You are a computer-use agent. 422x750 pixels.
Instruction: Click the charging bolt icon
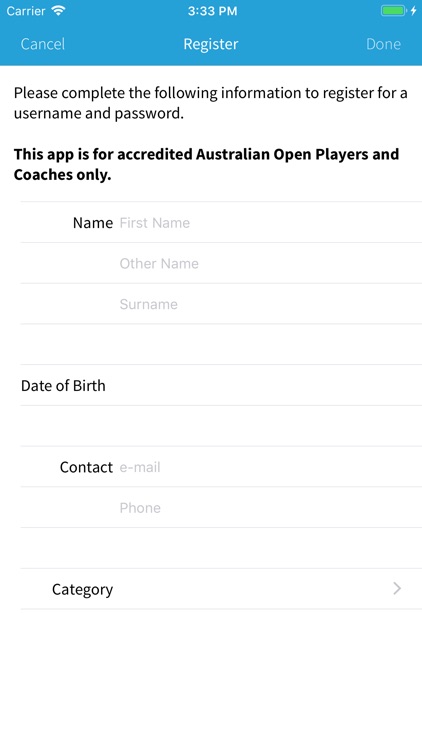[x=413, y=11]
